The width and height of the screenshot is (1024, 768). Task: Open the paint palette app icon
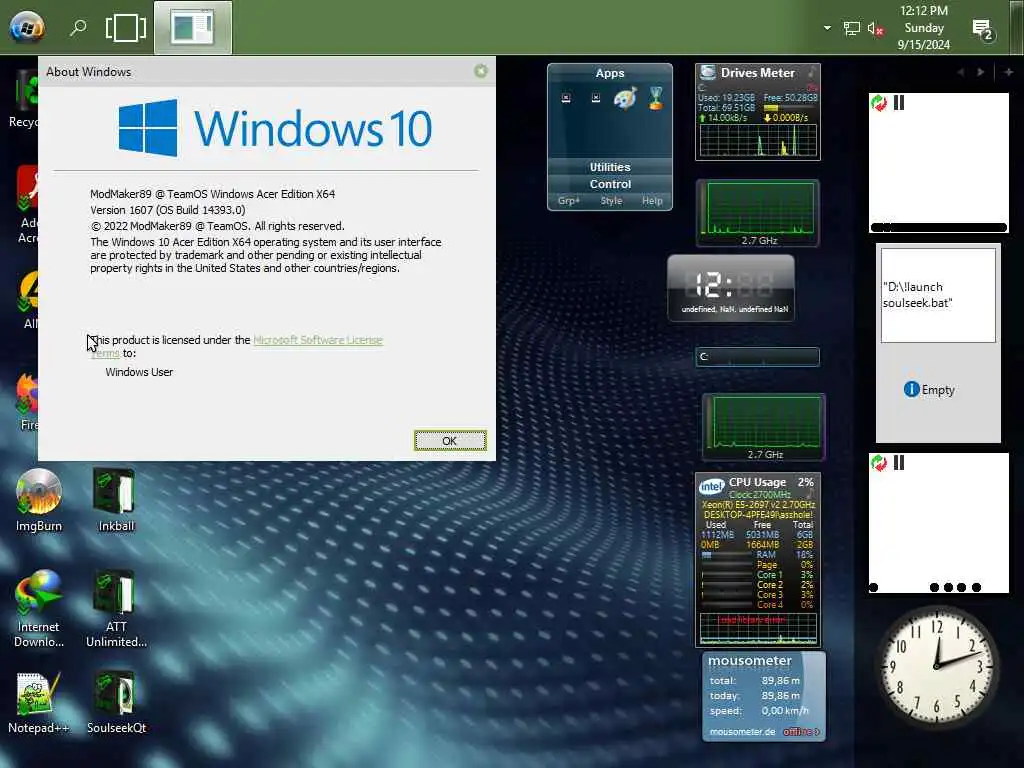[x=625, y=99]
